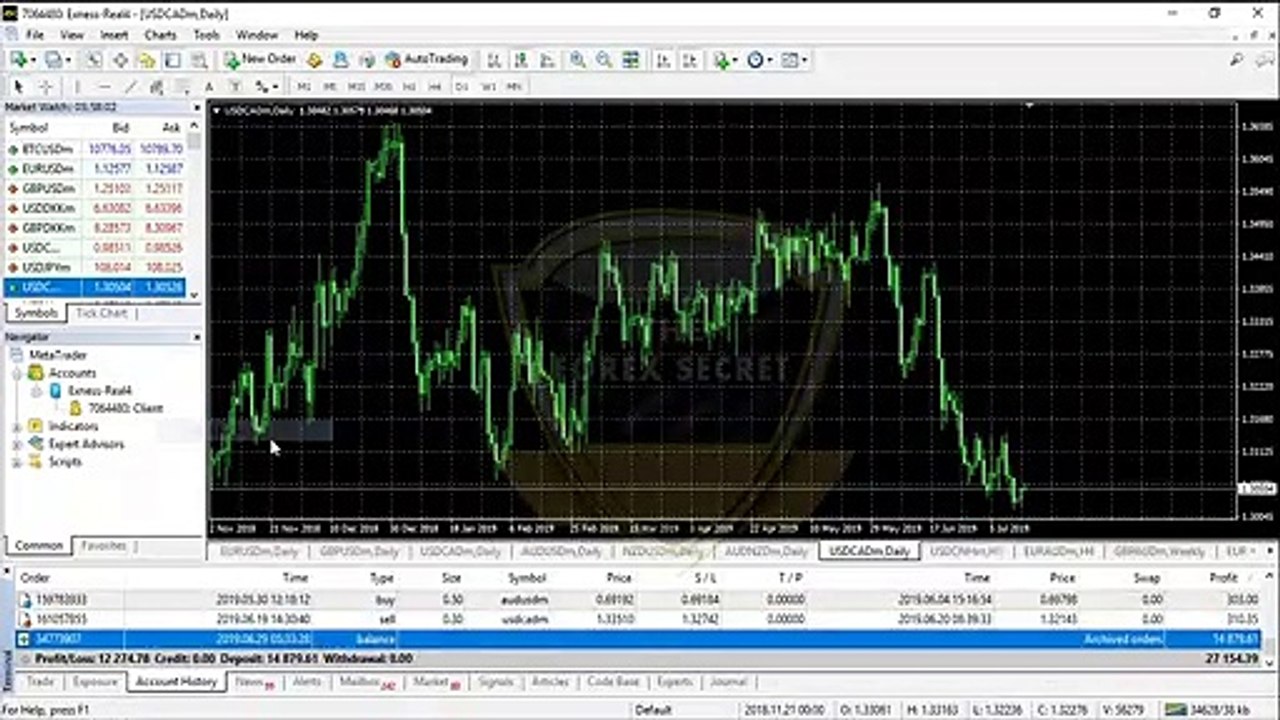Viewport: 1280px width, 720px height.
Task: Switch to the M15 timeframe
Action: (x=356, y=87)
